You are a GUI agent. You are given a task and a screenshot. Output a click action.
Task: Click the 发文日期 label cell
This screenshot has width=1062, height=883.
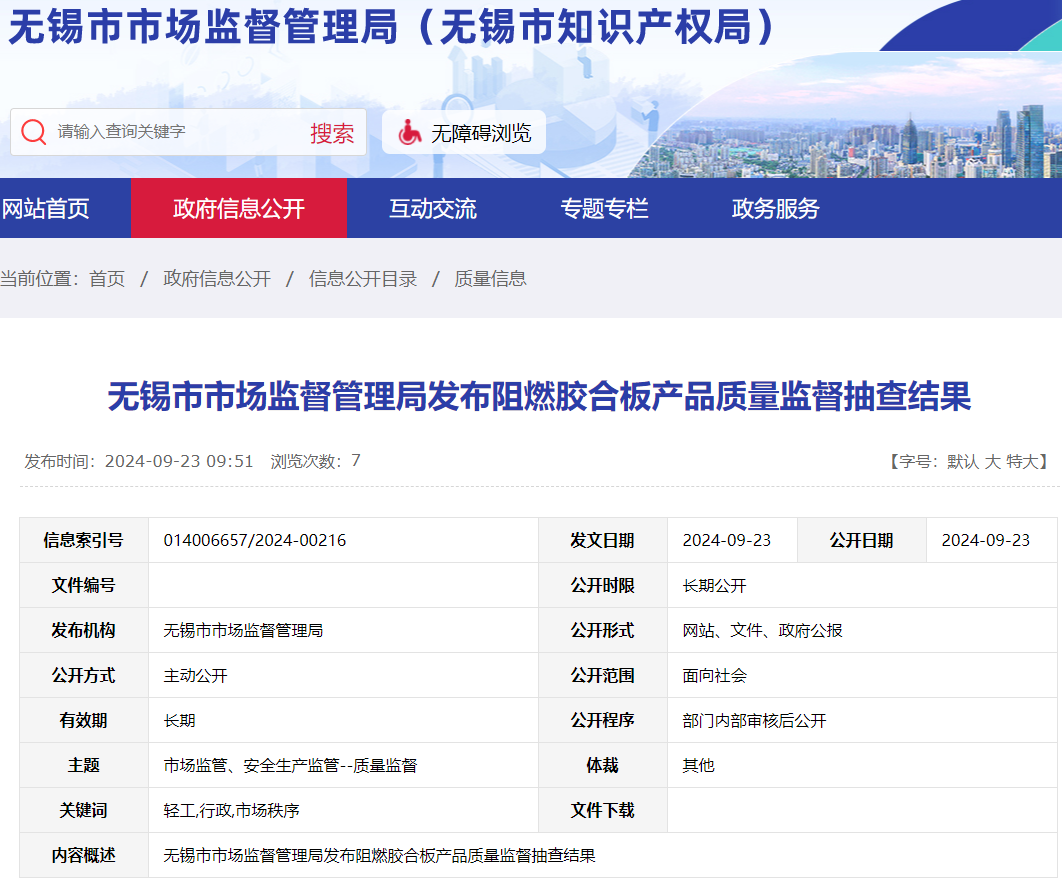(603, 540)
